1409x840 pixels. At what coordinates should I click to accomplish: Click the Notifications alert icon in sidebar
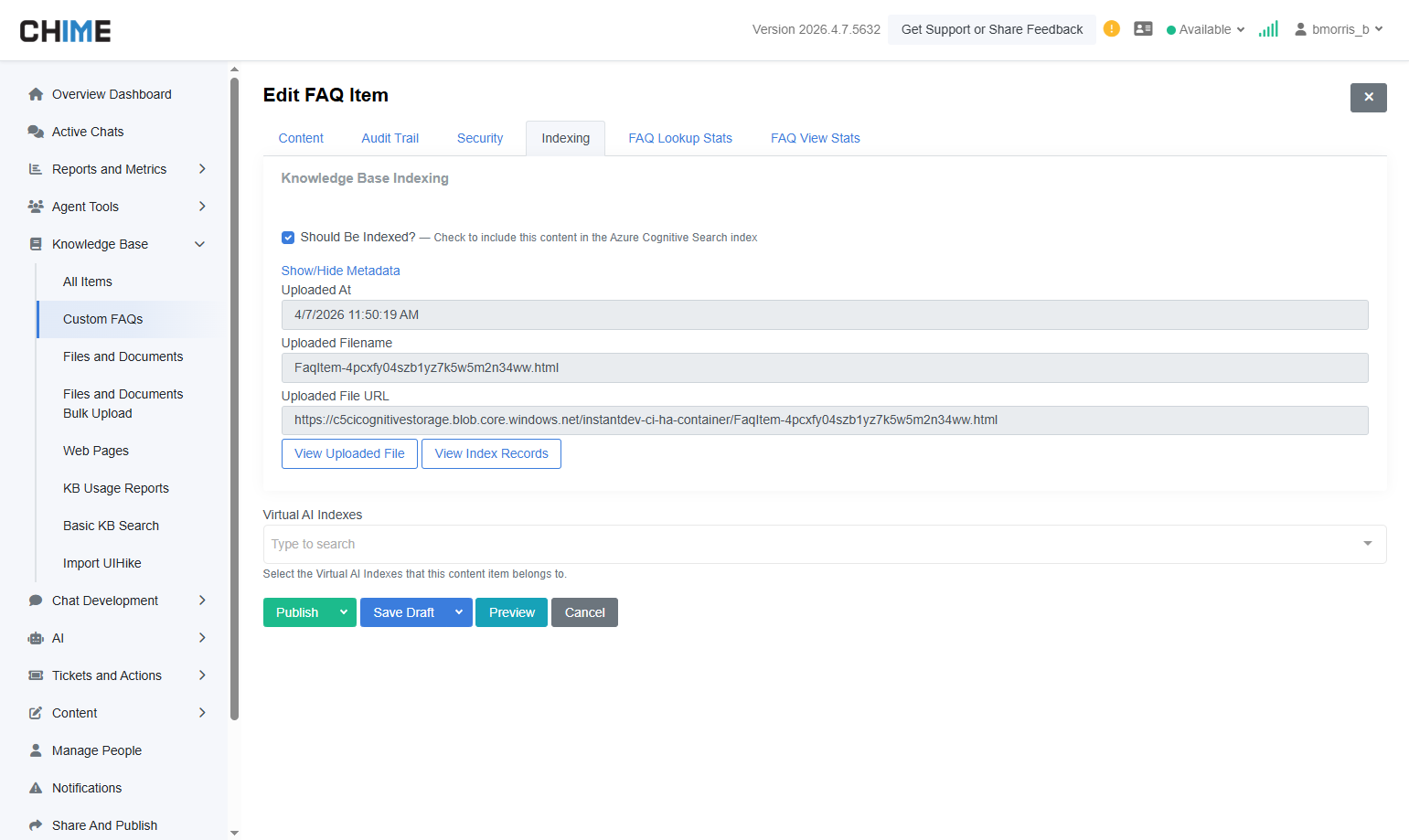coord(35,787)
